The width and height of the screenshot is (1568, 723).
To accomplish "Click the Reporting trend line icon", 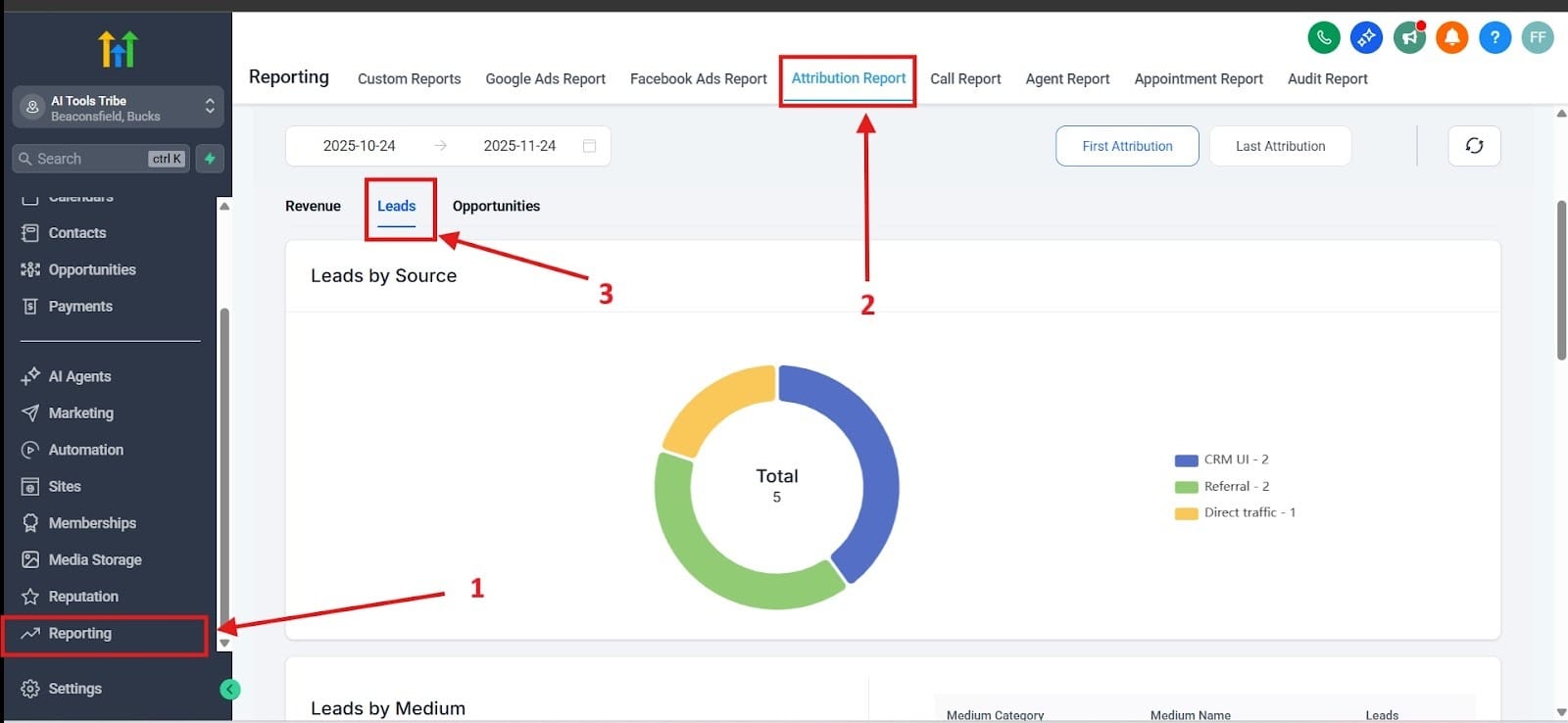I will (x=30, y=634).
